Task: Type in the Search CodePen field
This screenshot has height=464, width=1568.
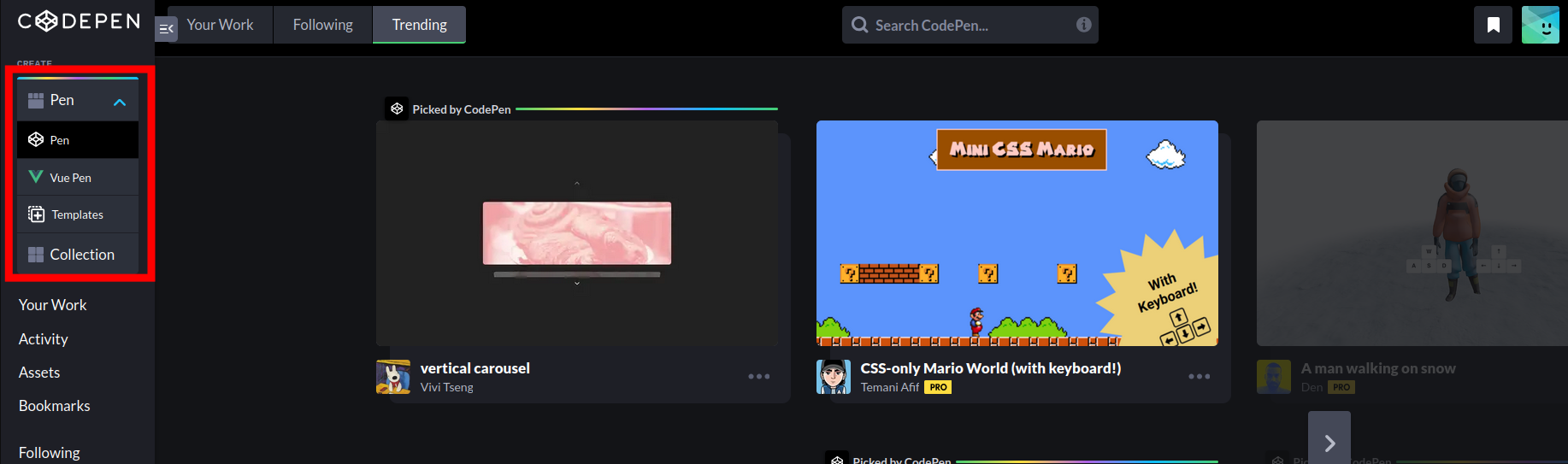Action: [970, 26]
